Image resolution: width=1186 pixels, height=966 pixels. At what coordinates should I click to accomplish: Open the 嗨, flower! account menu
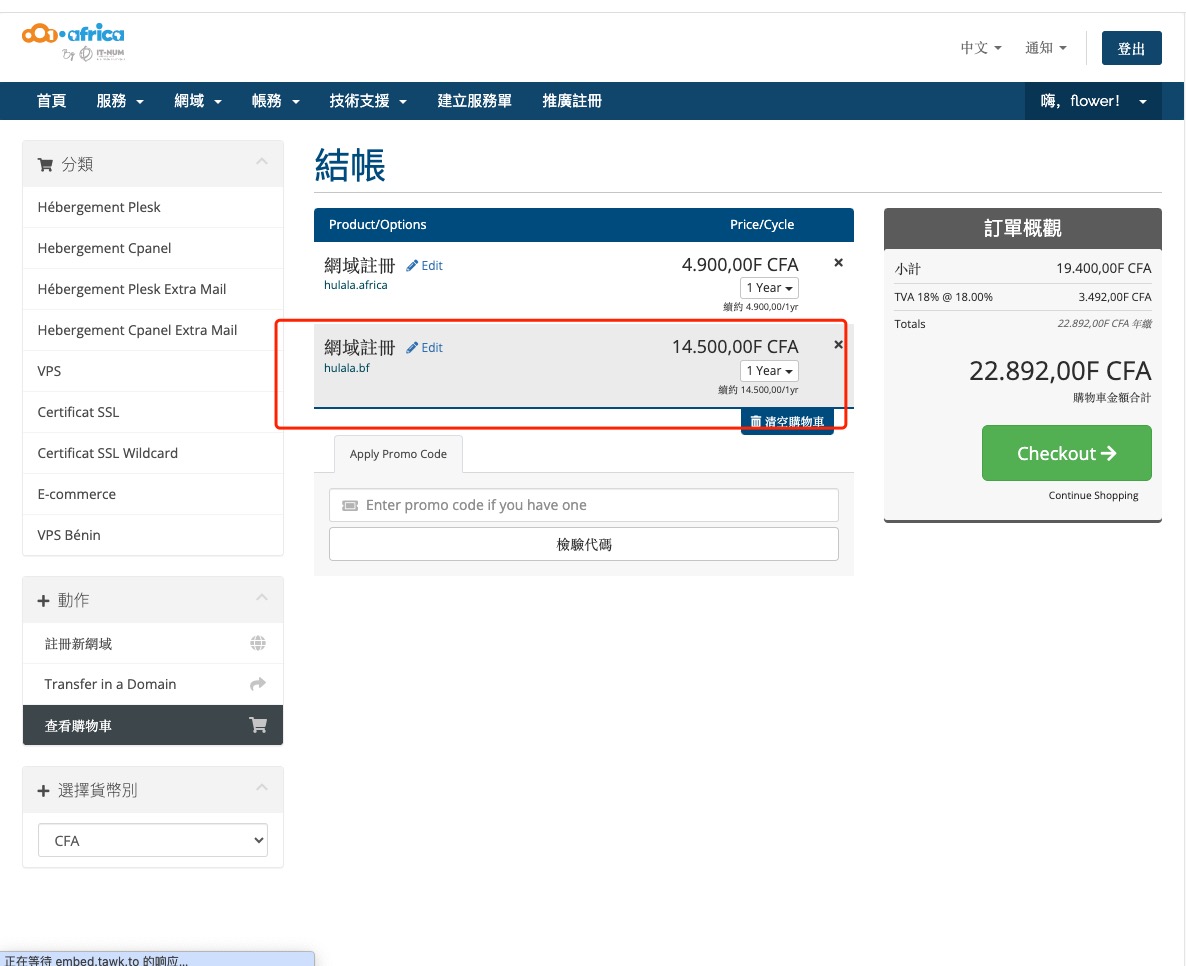[x=1093, y=101]
